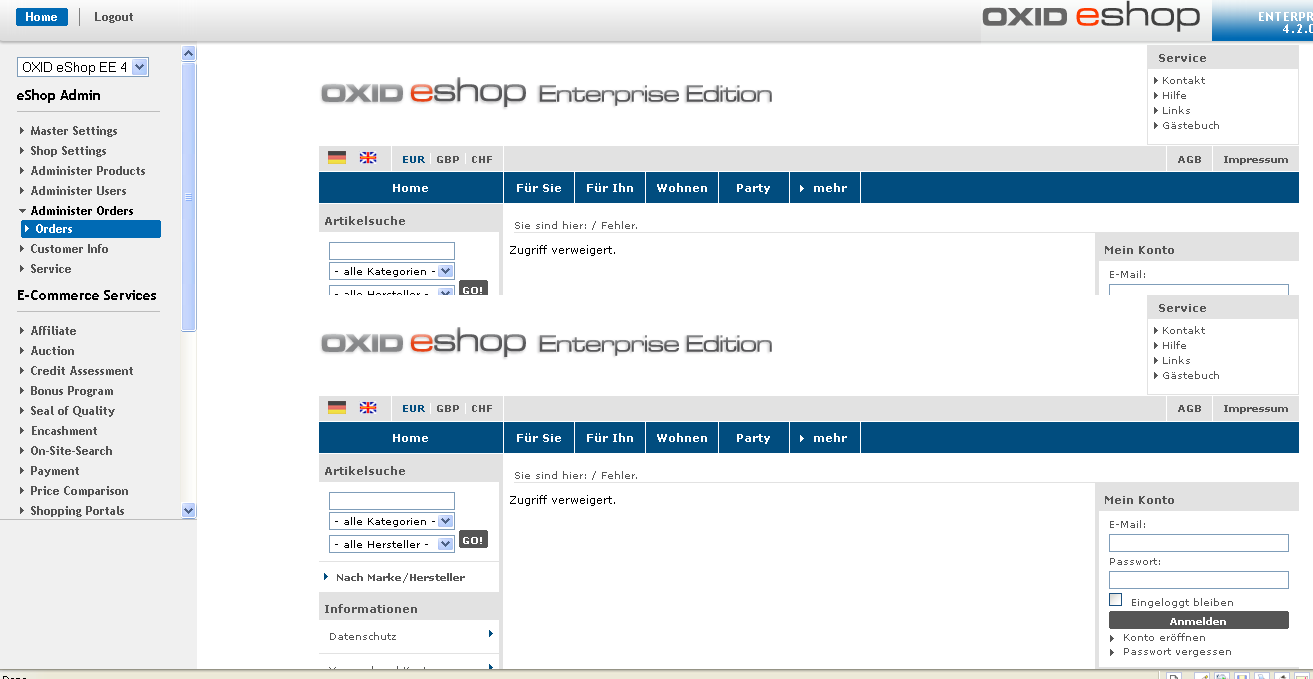Screen dimensions: 1313x679
Task: Click the Logout link in the header
Action: 113,17
